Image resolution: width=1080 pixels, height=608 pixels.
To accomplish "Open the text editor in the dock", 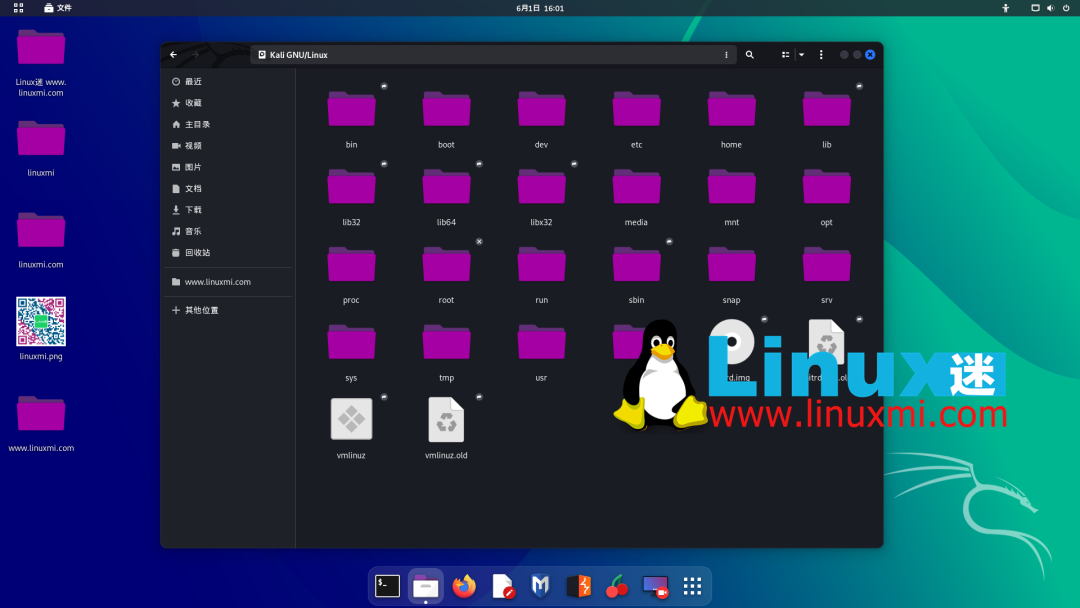I will [x=503, y=586].
